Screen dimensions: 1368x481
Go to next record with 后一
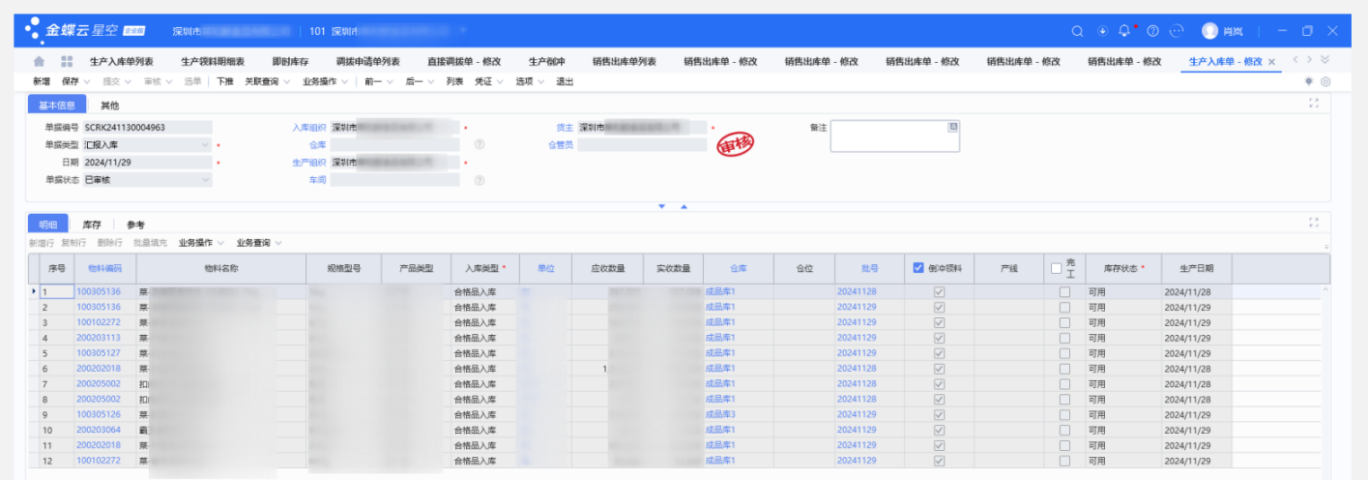click(414, 82)
